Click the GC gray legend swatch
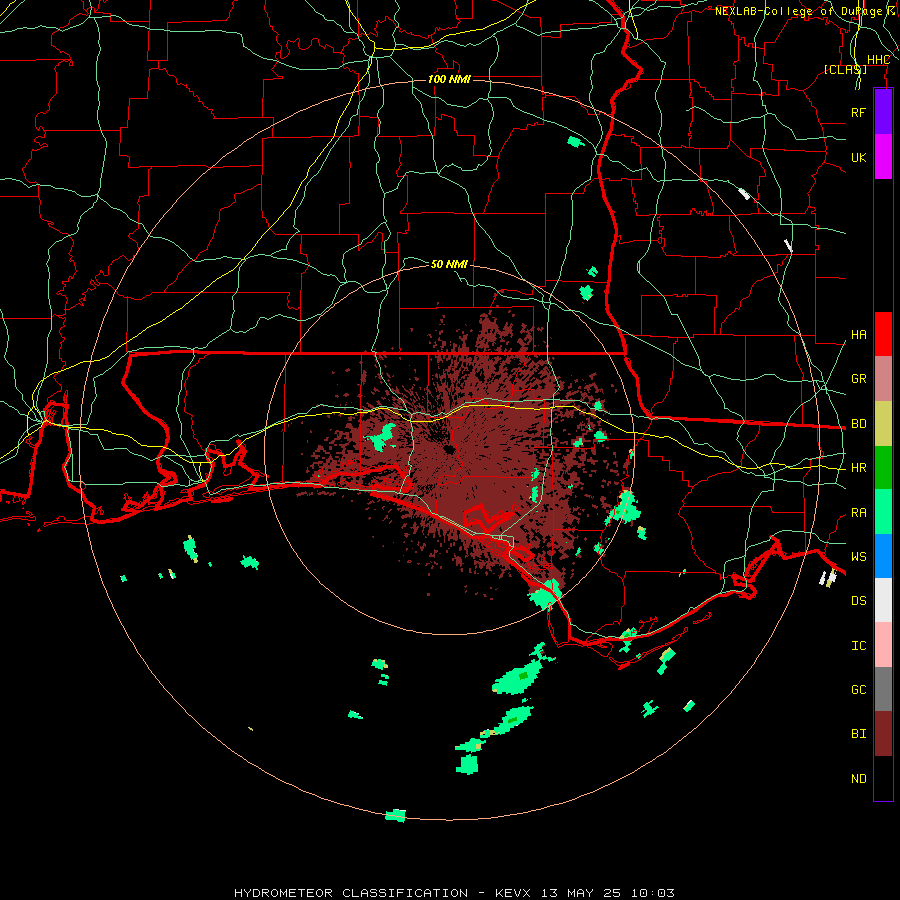 coord(883,689)
